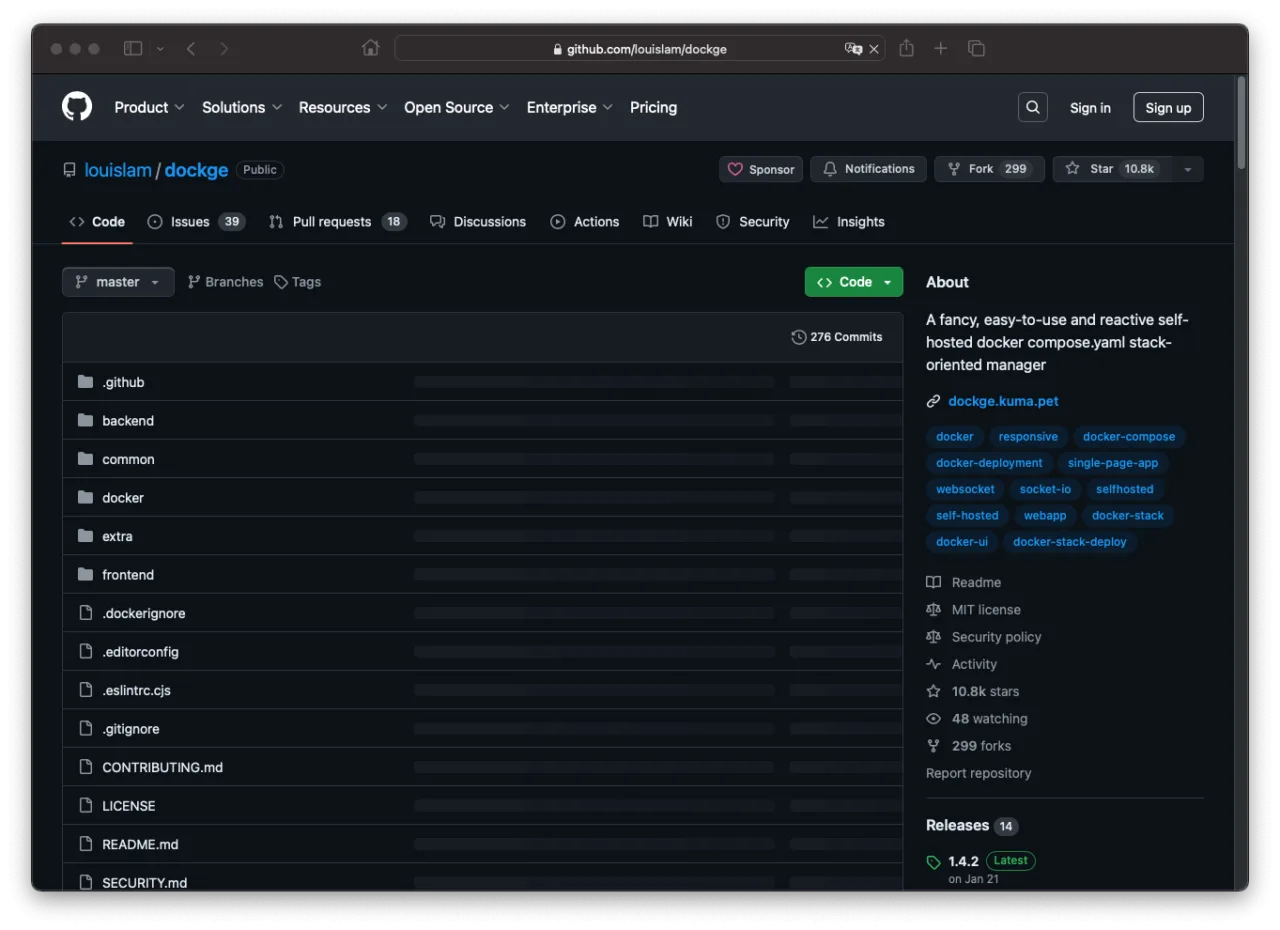Switch to the Pull requests tab
The width and height of the screenshot is (1280, 930).
tap(338, 222)
